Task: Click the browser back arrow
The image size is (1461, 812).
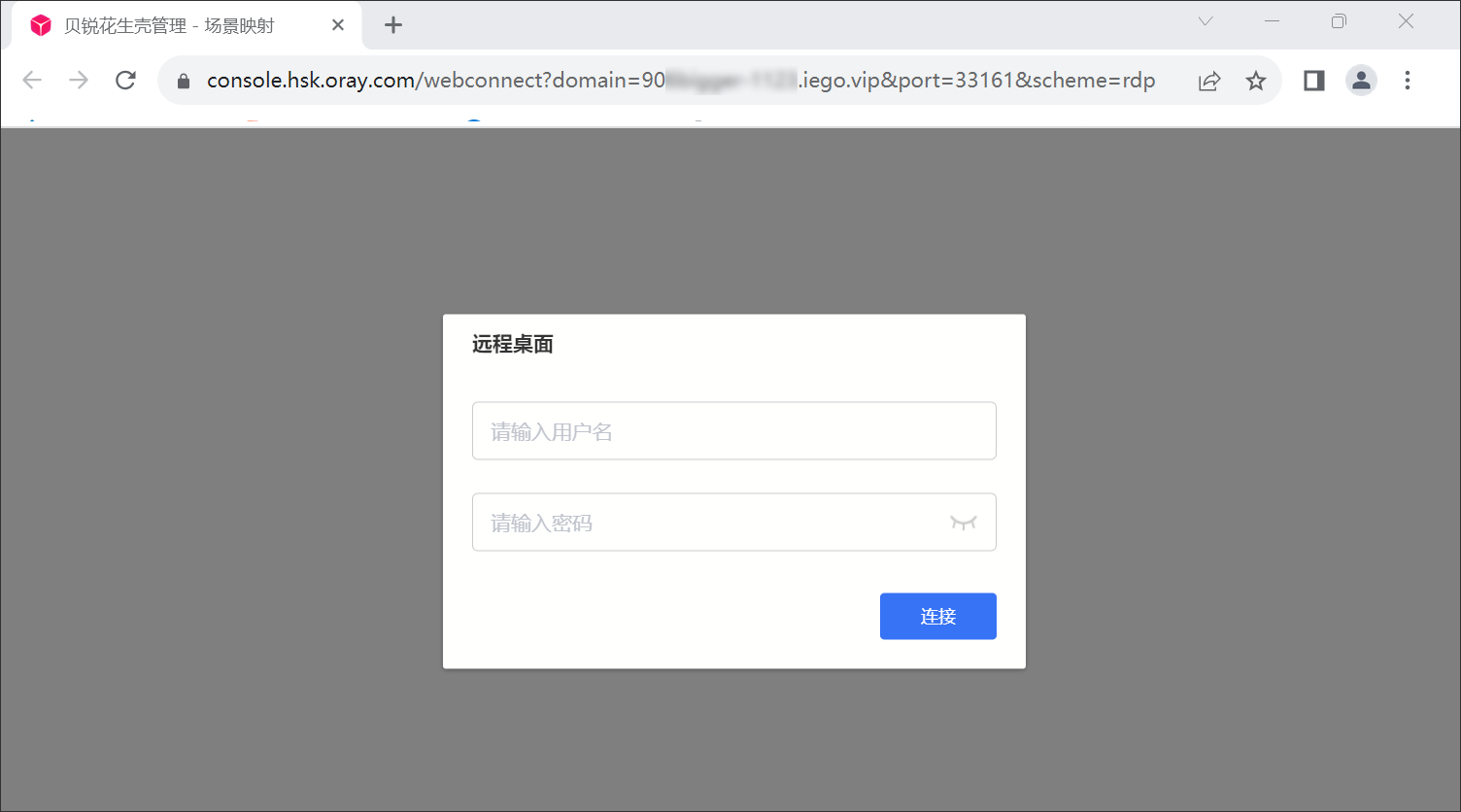Action: pos(32,81)
